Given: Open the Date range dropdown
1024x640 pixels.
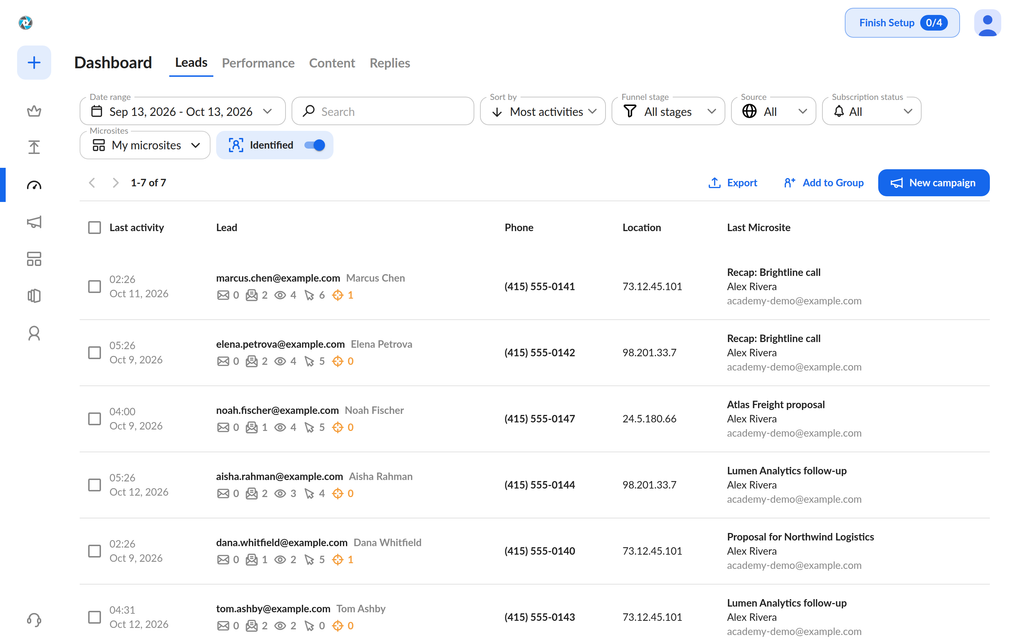Looking at the screenshot, I should coord(182,111).
